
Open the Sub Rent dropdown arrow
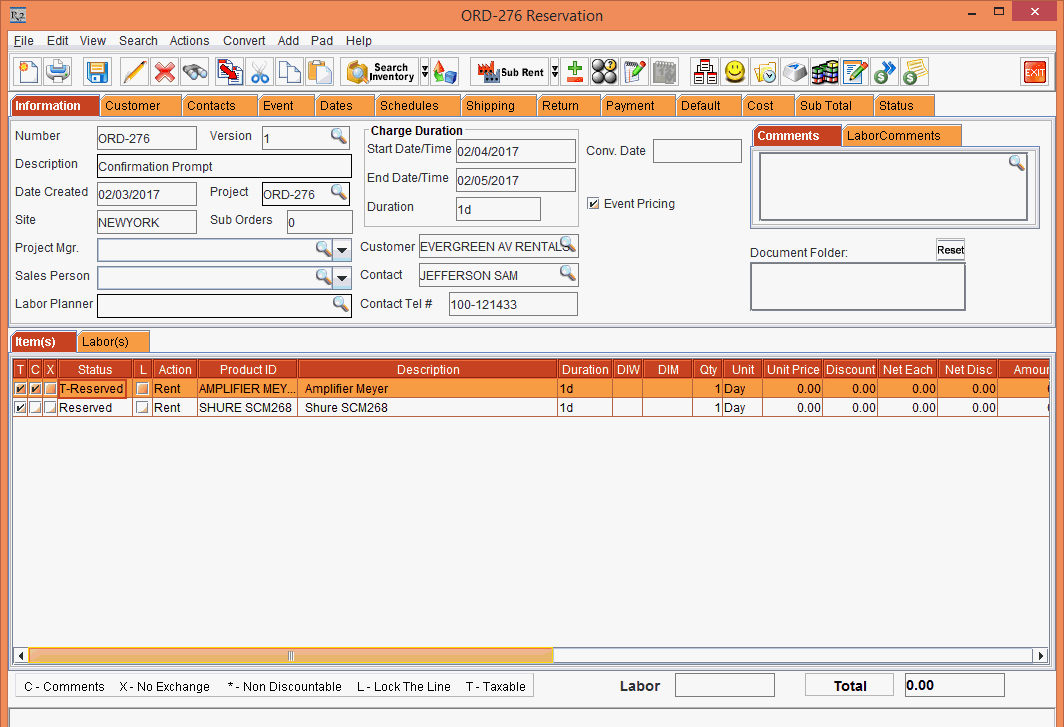click(554, 72)
